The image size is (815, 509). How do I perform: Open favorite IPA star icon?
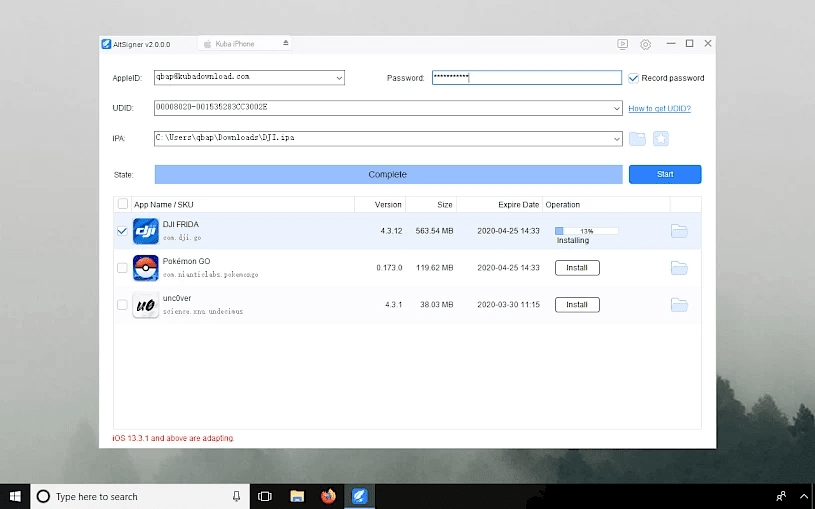point(661,138)
